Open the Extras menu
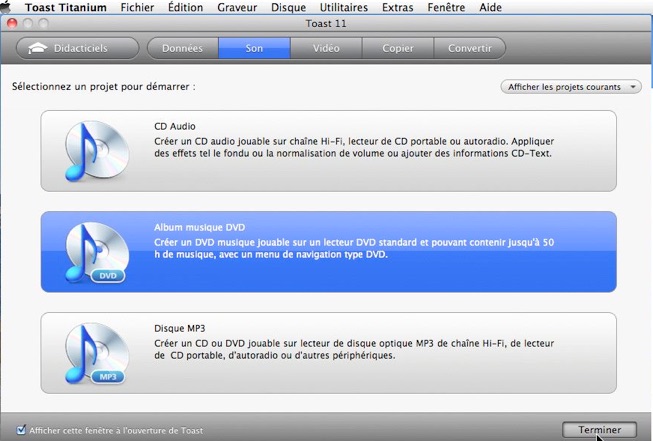The width and height of the screenshot is (653, 441). (397, 7)
